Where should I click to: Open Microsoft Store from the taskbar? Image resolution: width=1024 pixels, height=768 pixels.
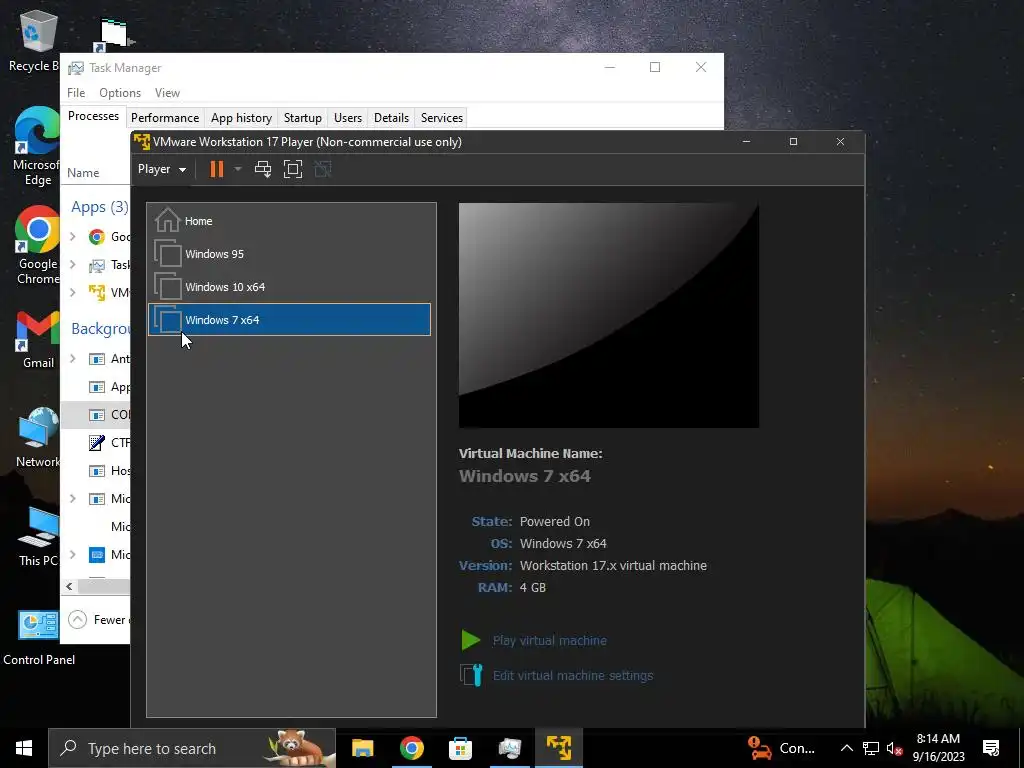460,748
